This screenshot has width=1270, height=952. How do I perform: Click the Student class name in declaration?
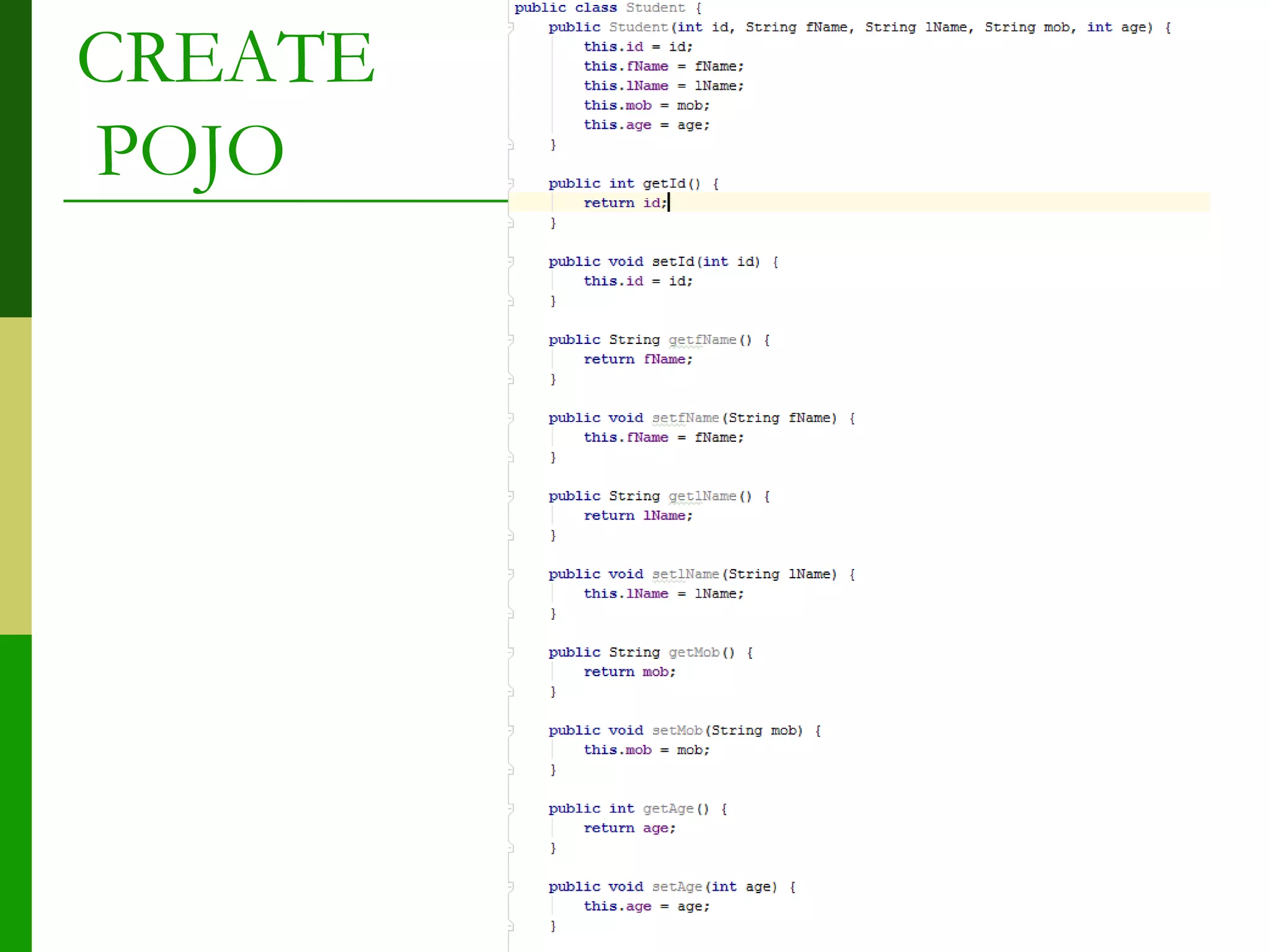655,8
